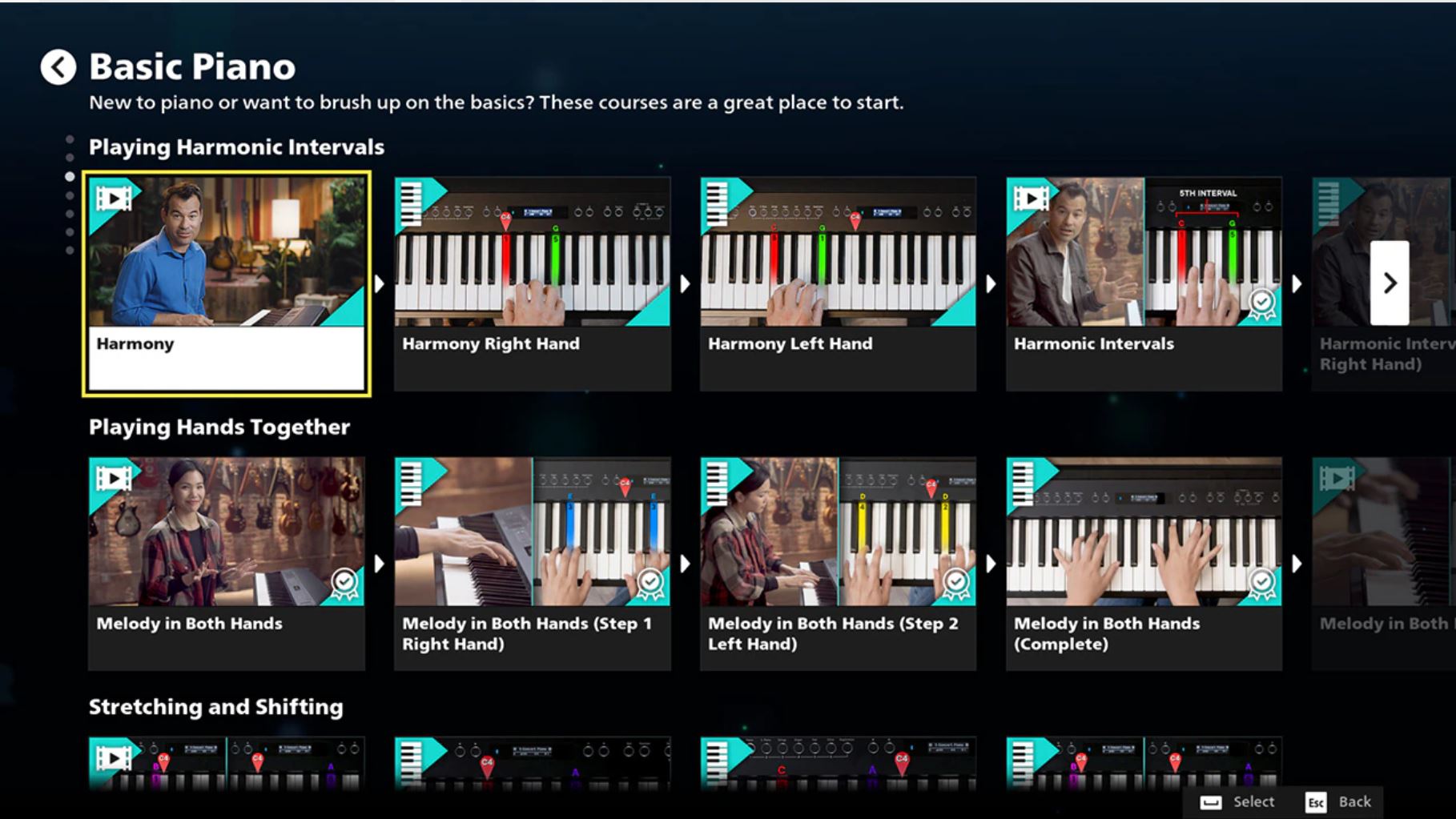
Task: Select the top section indicator dot
Action: coord(70,139)
